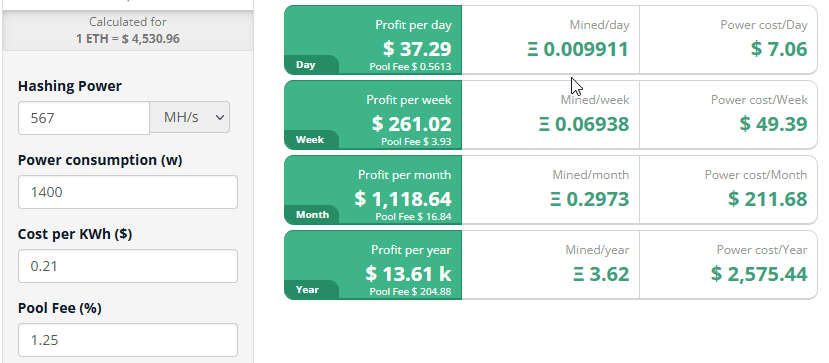The width and height of the screenshot is (829, 363).
Task: Click the Hashing Power input field
Action: click(84, 118)
